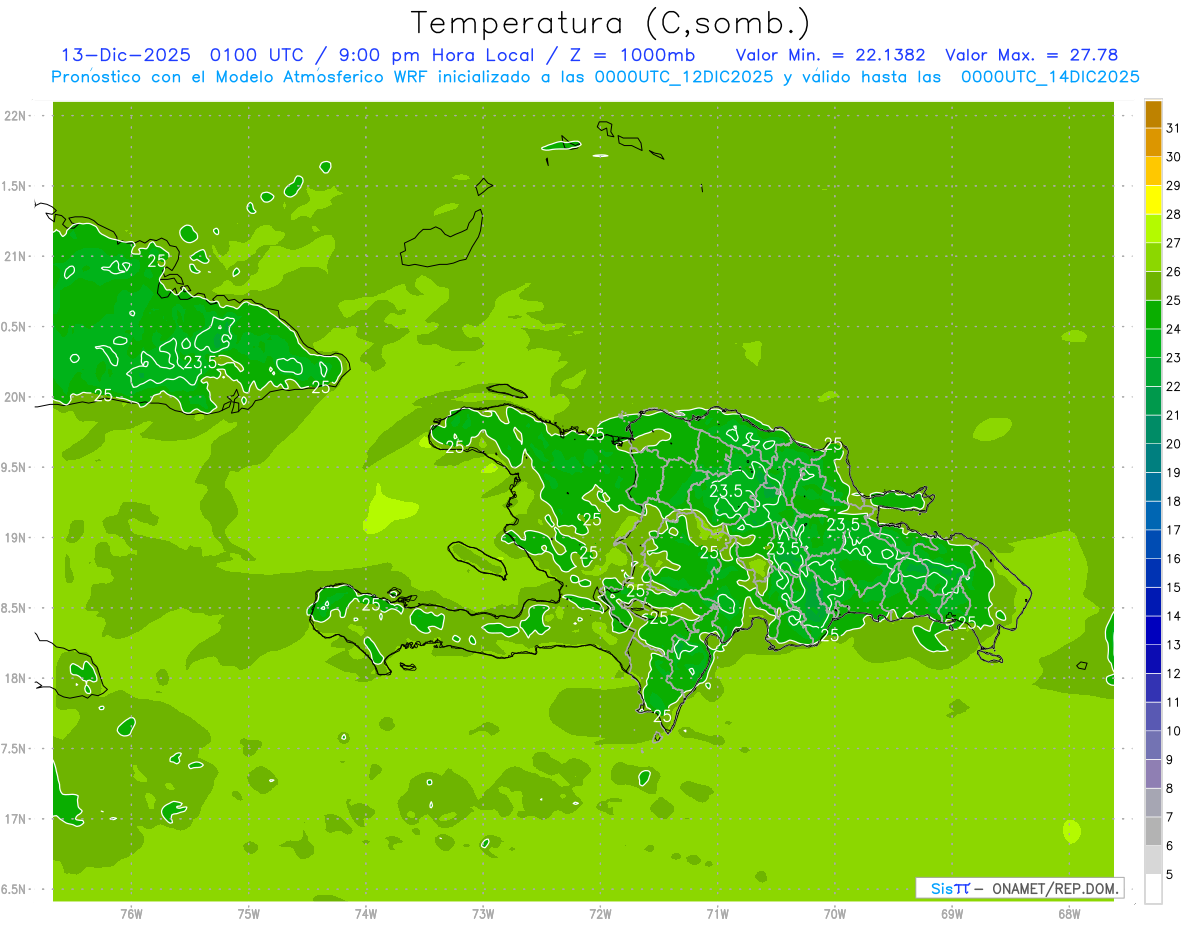This screenshot has height=927, width=1200.
Task: Select the "0000UTC_14DIC2025" valid-until time
Action: [1050, 77]
